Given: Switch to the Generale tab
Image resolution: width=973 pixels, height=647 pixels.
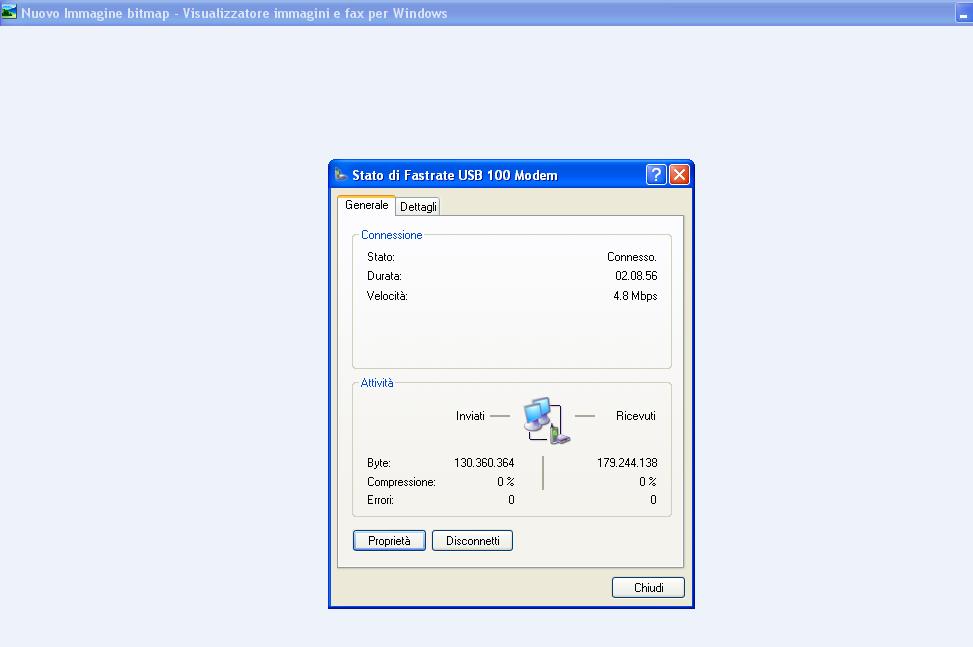Looking at the screenshot, I should point(366,205).
